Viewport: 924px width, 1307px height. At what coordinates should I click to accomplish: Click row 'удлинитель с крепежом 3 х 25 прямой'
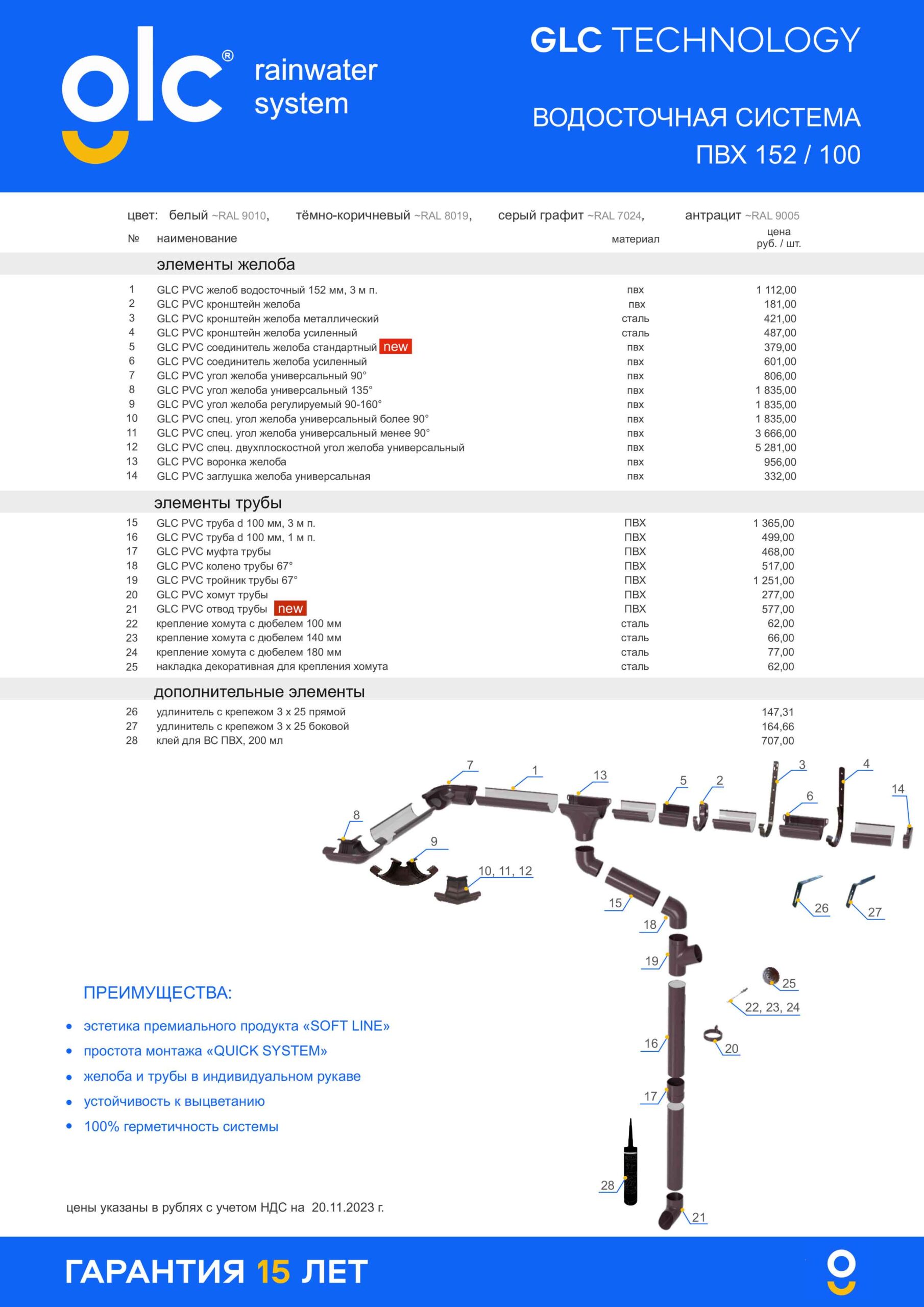(460, 712)
